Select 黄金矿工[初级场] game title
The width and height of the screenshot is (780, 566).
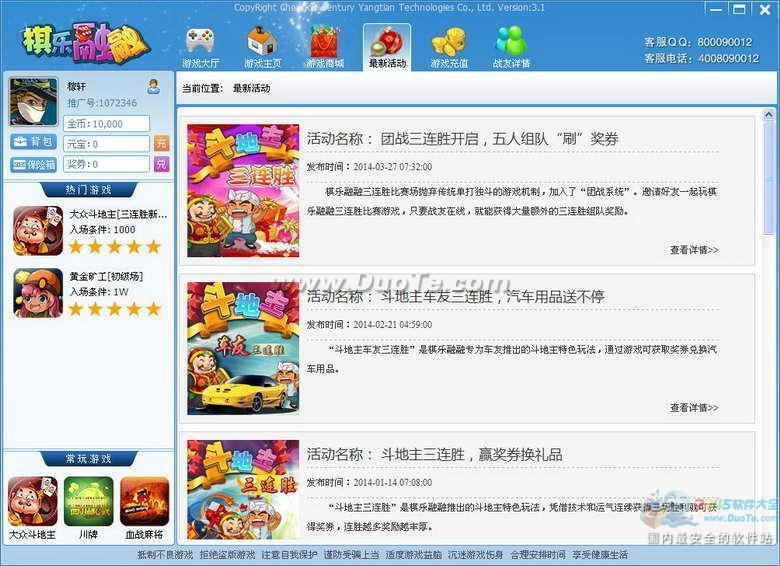click(106, 277)
